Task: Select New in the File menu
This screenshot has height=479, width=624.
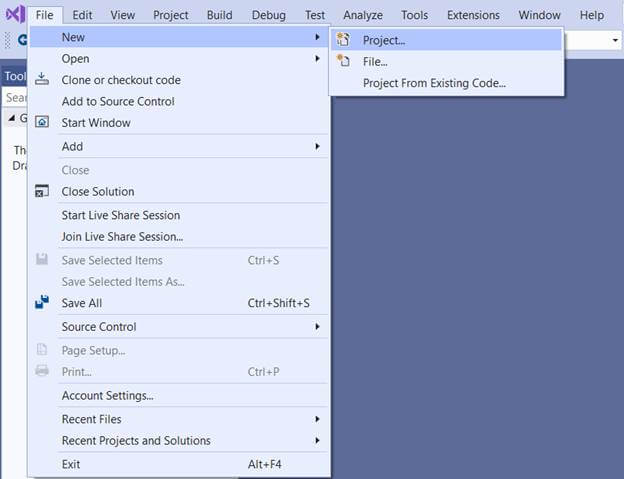Action: click(x=179, y=37)
